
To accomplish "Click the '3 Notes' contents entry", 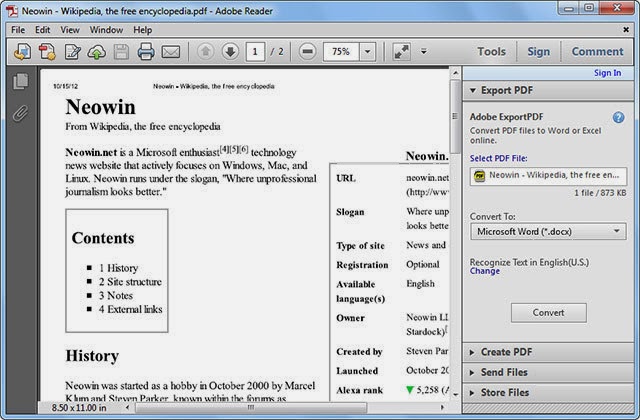I will point(116,296).
